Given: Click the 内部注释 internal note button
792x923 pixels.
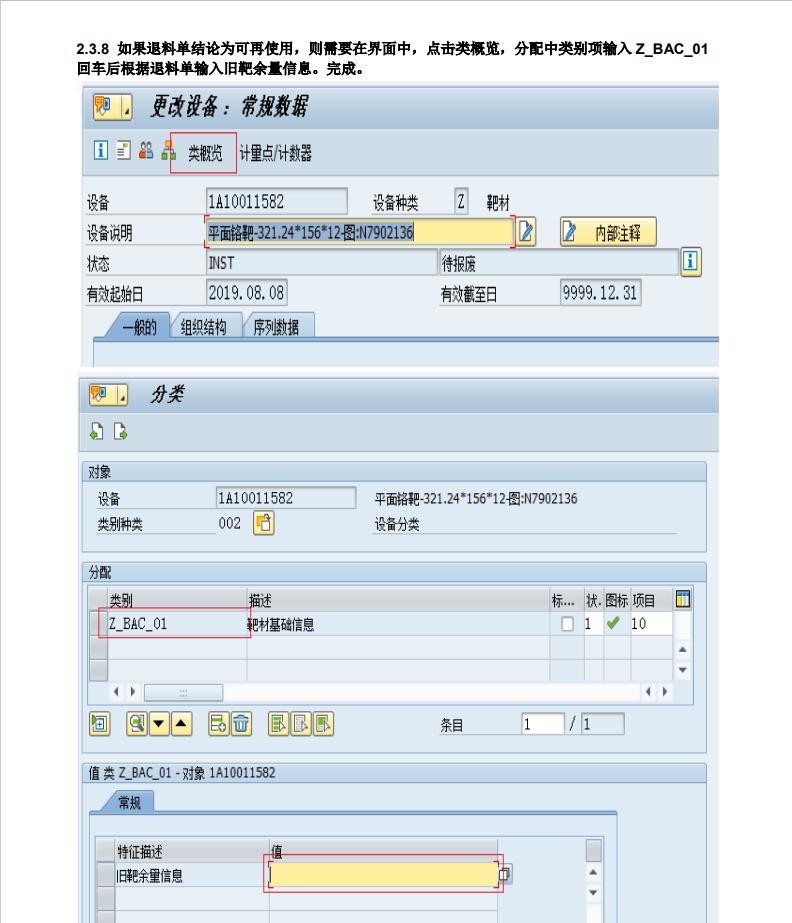Looking at the screenshot, I should coord(608,233).
